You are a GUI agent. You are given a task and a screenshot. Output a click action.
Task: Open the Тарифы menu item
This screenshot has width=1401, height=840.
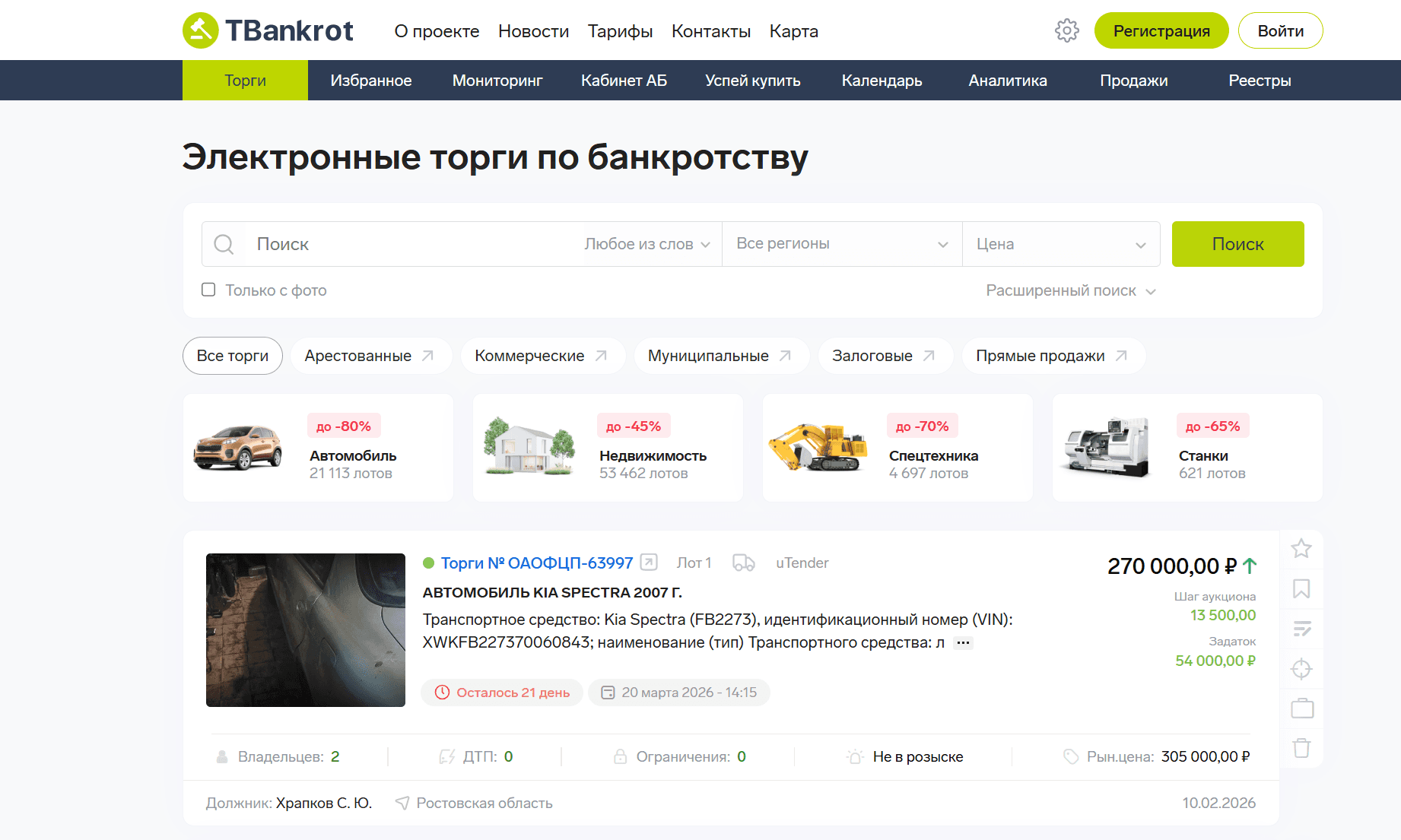pyautogui.click(x=620, y=31)
